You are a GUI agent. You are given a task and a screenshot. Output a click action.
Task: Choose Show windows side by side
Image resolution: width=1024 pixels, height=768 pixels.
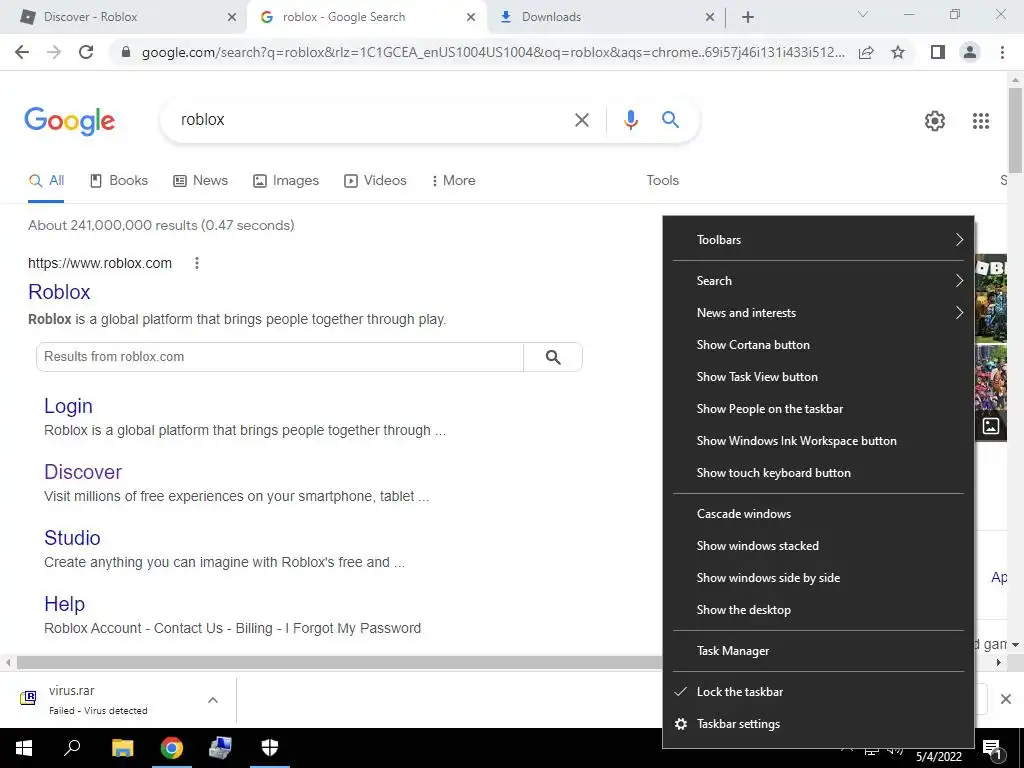tap(818, 578)
